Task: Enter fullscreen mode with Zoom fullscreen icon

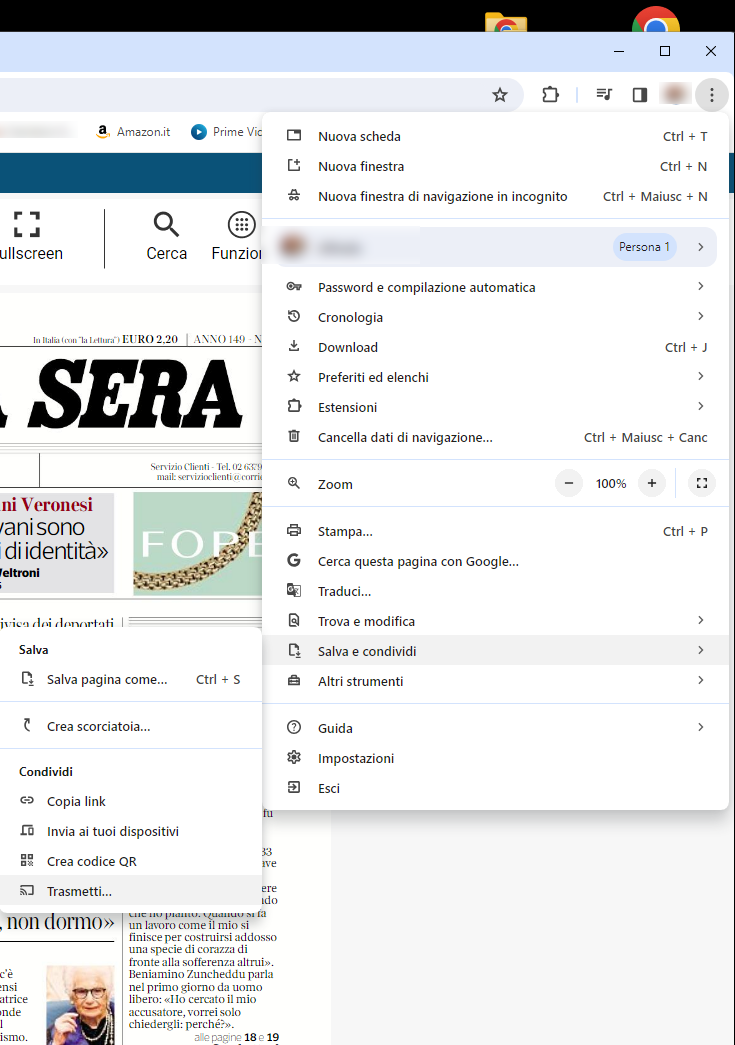Action: point(702,484)
